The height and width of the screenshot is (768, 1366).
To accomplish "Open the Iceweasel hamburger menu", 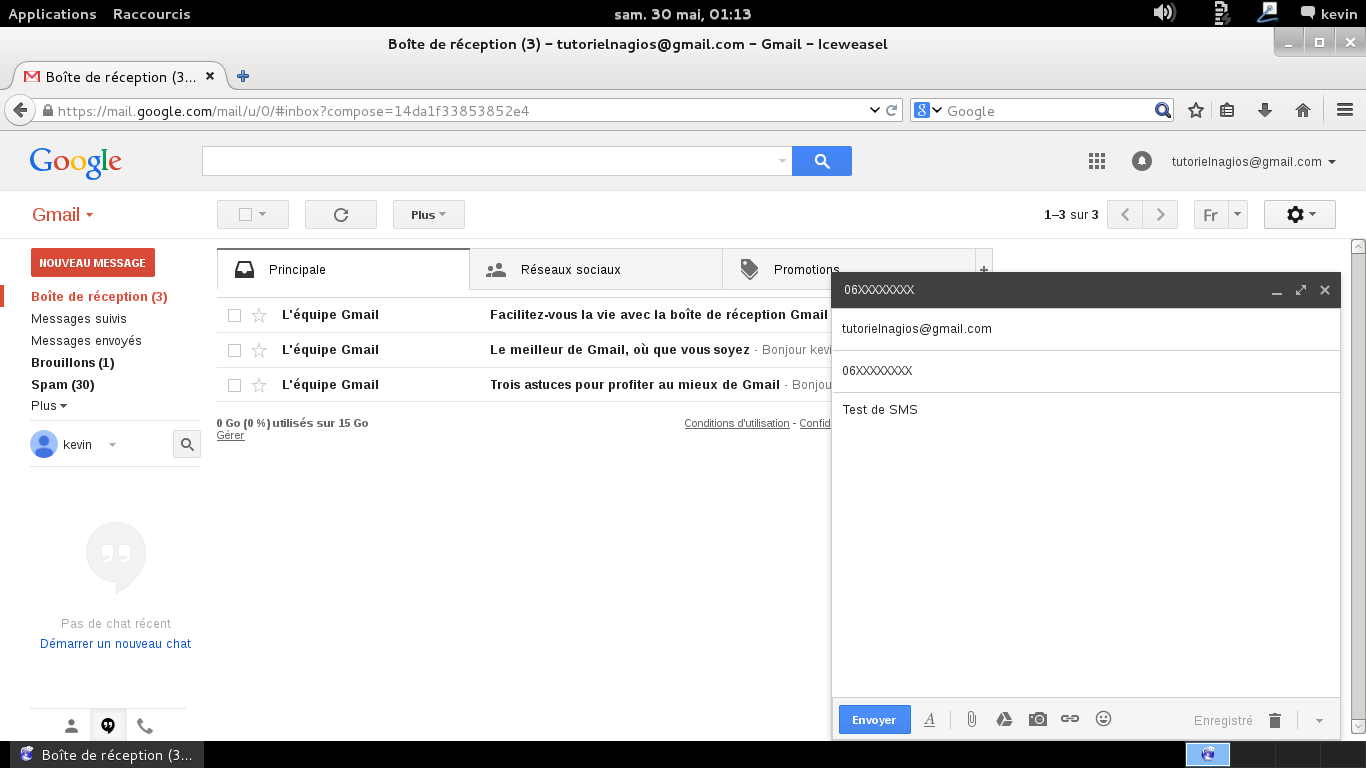I will (x=1345, y=110).
